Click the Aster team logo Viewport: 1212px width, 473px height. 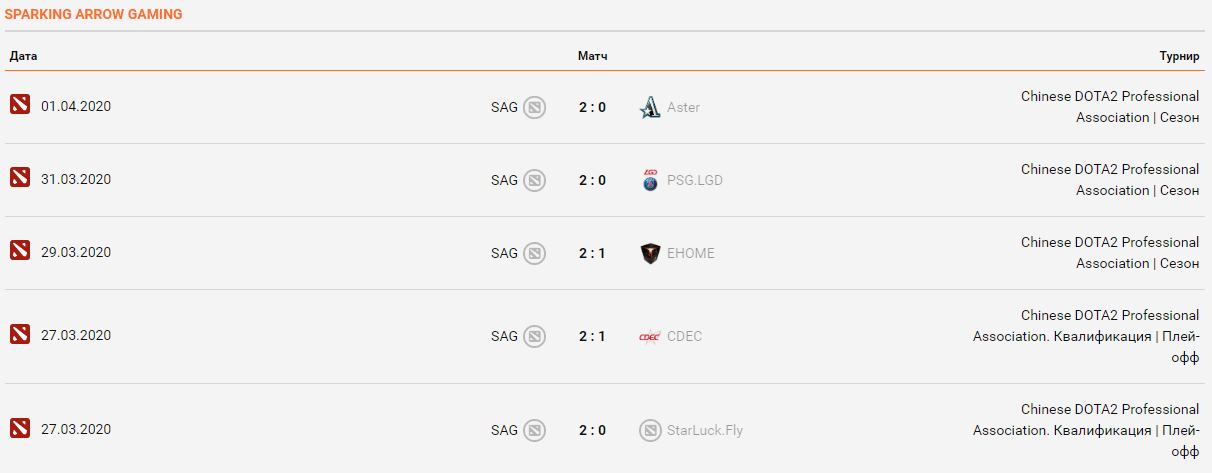click(x=650, y=107)
